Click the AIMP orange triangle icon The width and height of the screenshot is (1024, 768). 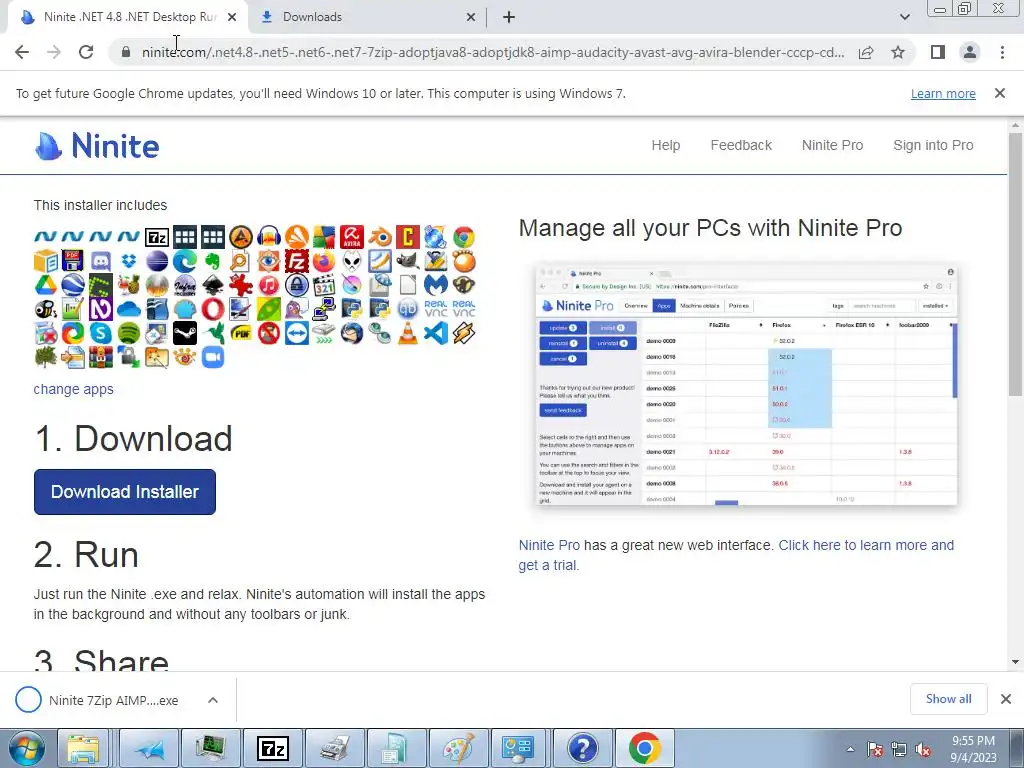(x=240, y=236)
